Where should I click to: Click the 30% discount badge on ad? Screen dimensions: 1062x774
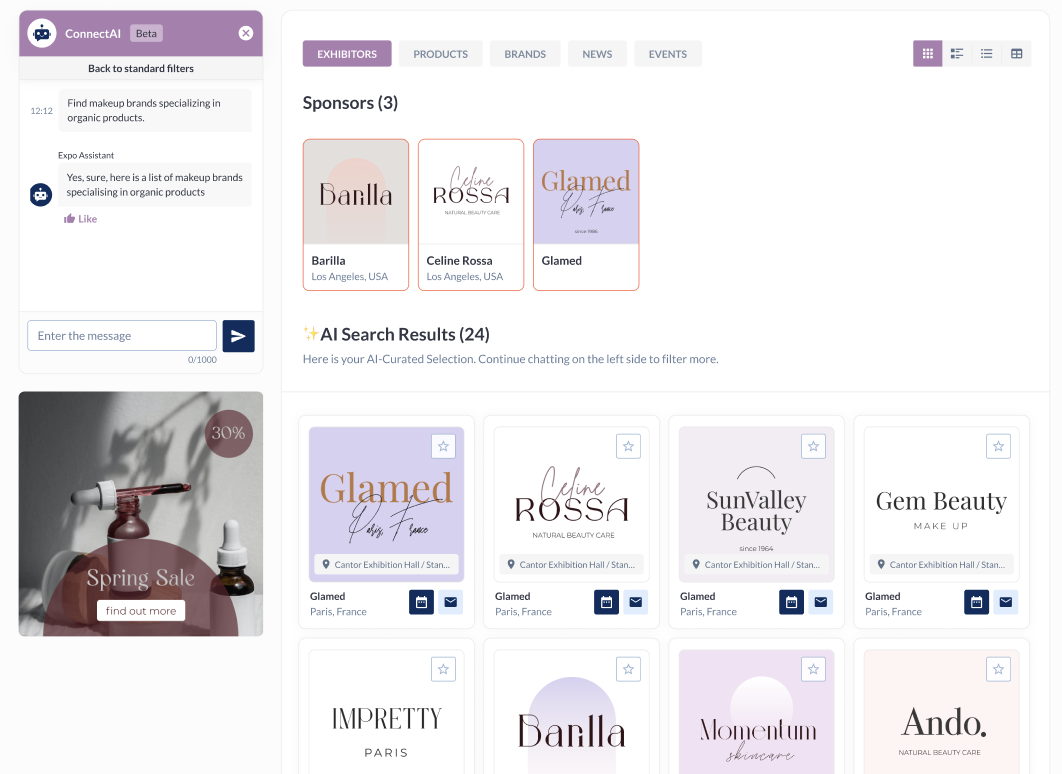pyautogui.click(x=228, y=433)
